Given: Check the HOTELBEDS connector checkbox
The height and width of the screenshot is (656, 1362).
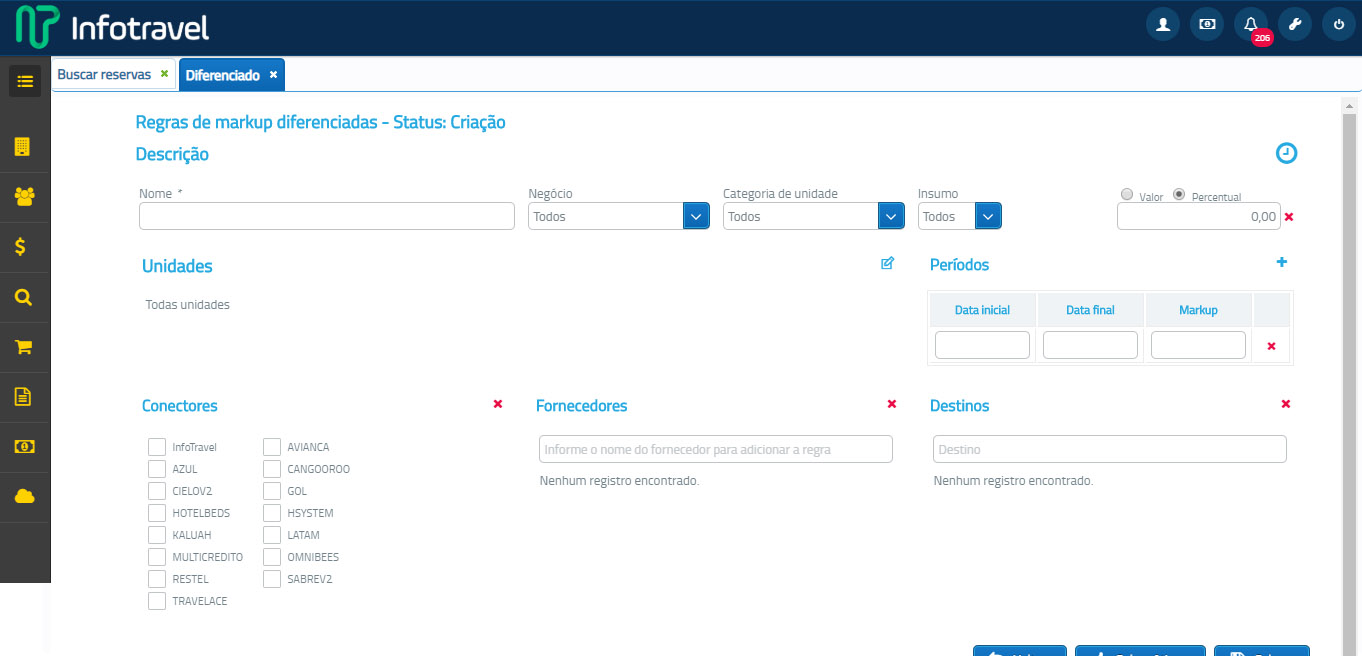Looking at the screenshot, I should click(x=157, y=513).
